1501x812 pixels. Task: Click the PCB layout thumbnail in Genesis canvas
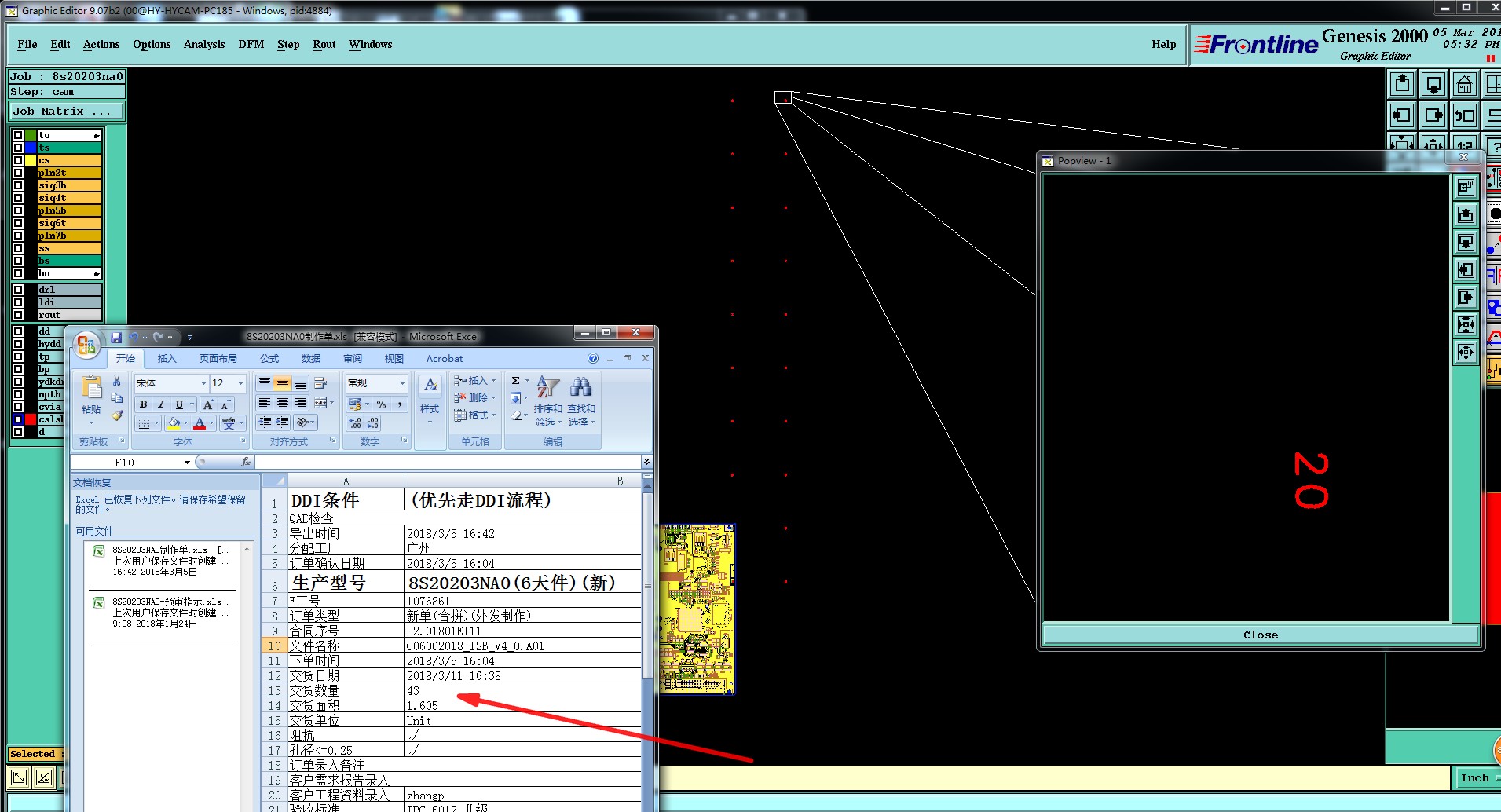[x=697, y=609]
